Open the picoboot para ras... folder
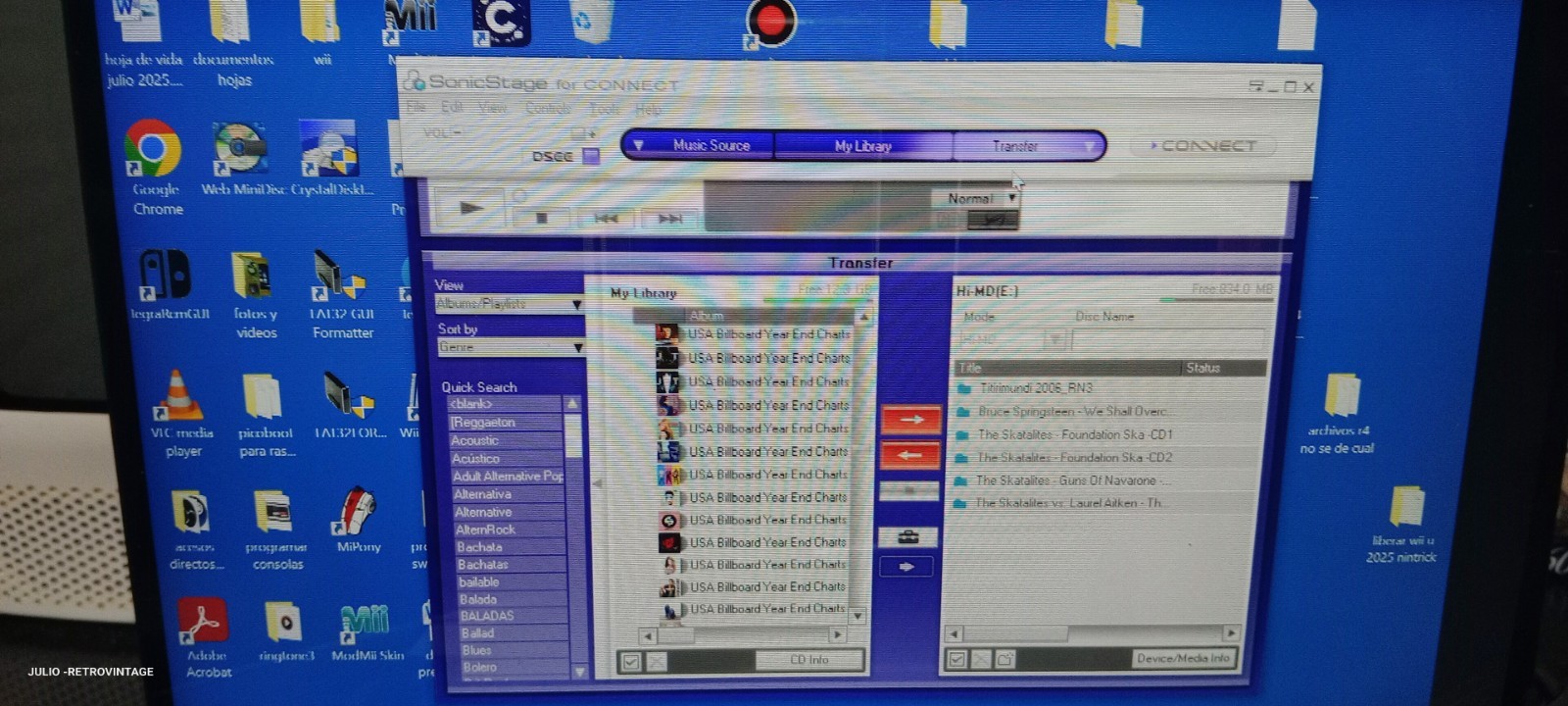This screenshot has height=706, width=1568. (266, 414)
